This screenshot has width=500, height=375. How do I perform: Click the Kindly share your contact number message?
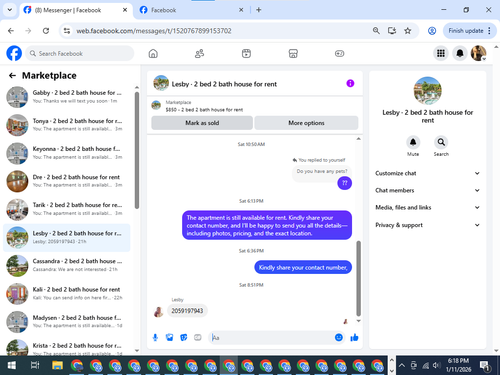click(303, 267)
